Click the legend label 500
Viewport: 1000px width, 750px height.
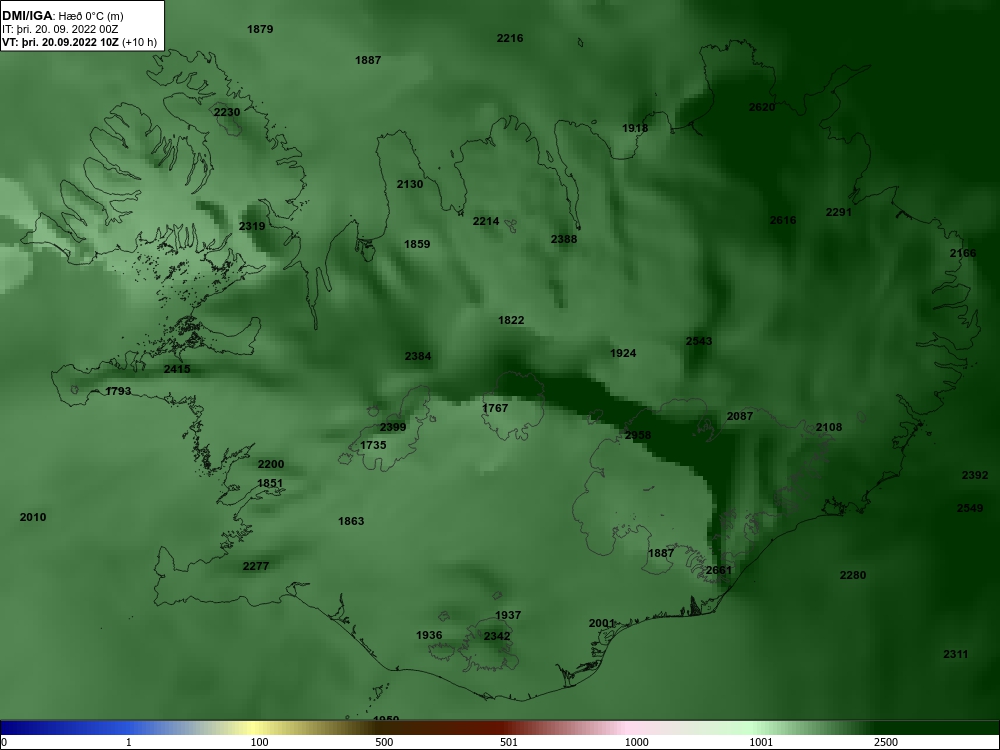(x=384, y=742)
